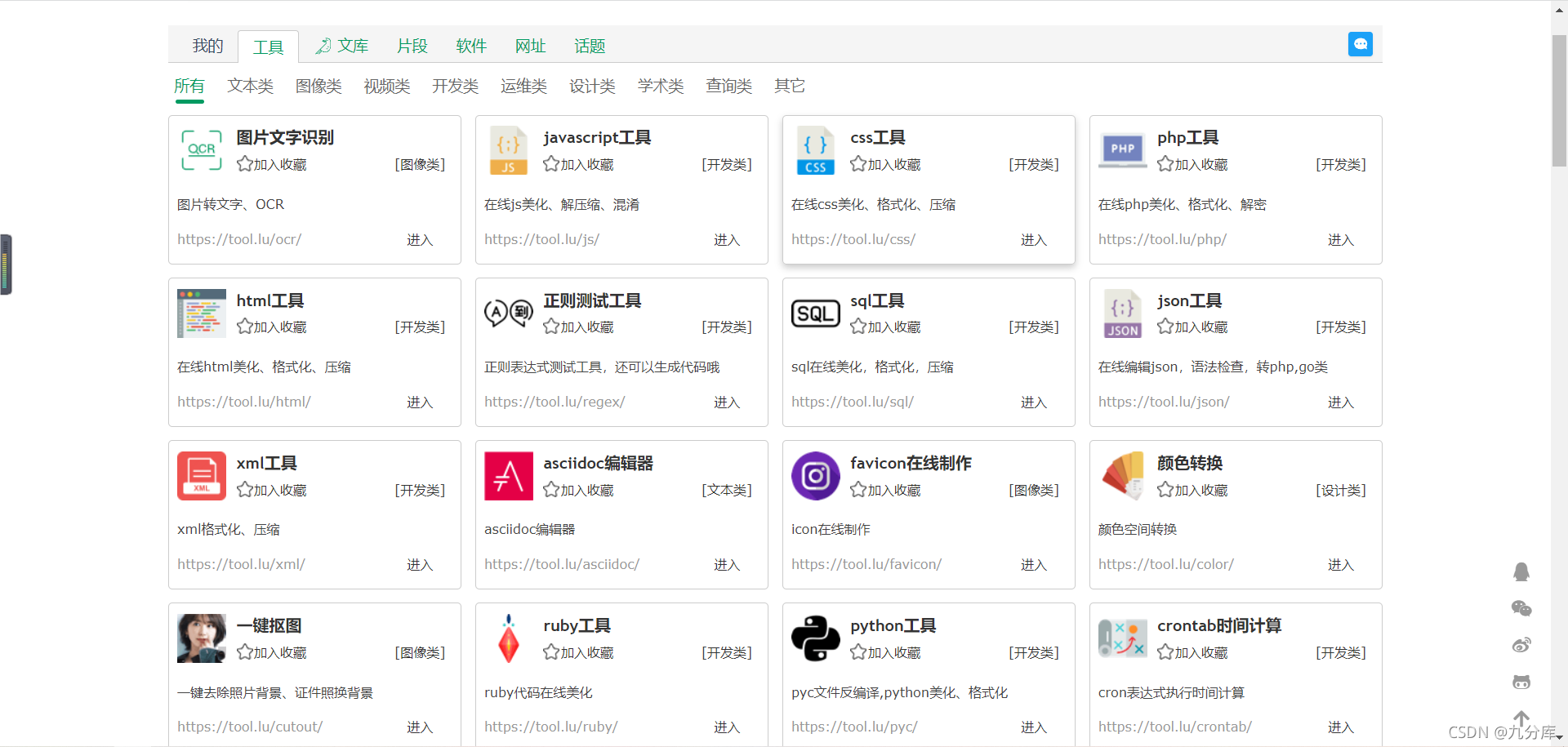The image size is (1568, 747).
Task: Filter by 开发类 category
Action: 455,86
